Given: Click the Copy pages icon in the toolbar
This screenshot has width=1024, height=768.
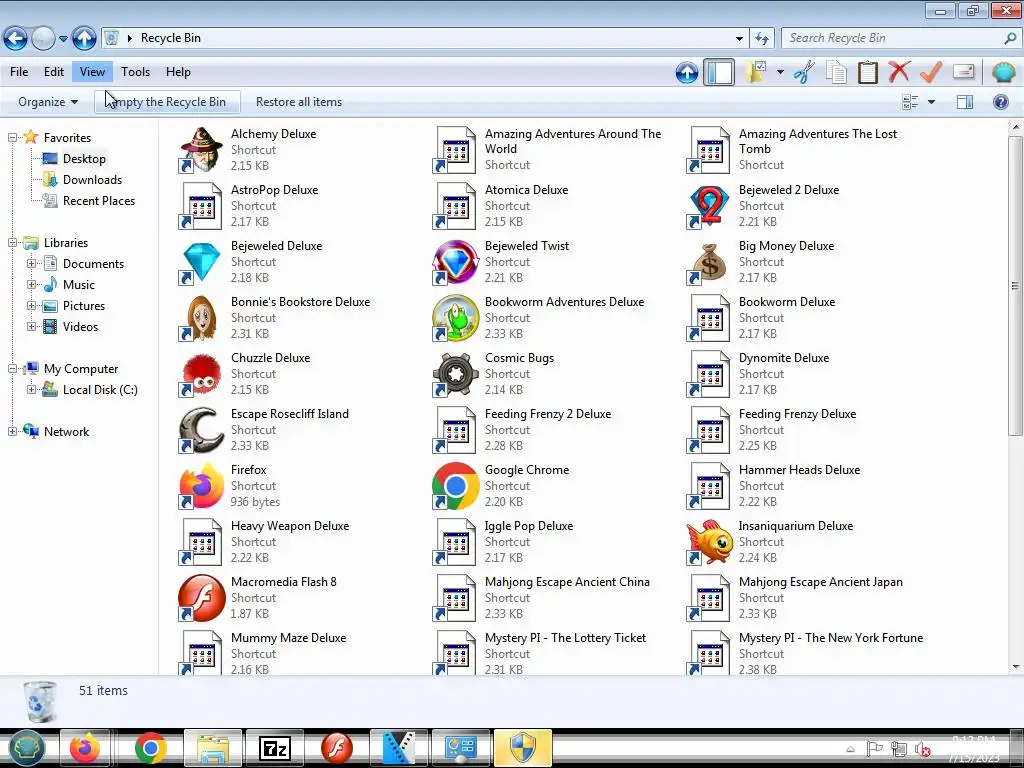Looking at the screenshot, I should 836,72.
